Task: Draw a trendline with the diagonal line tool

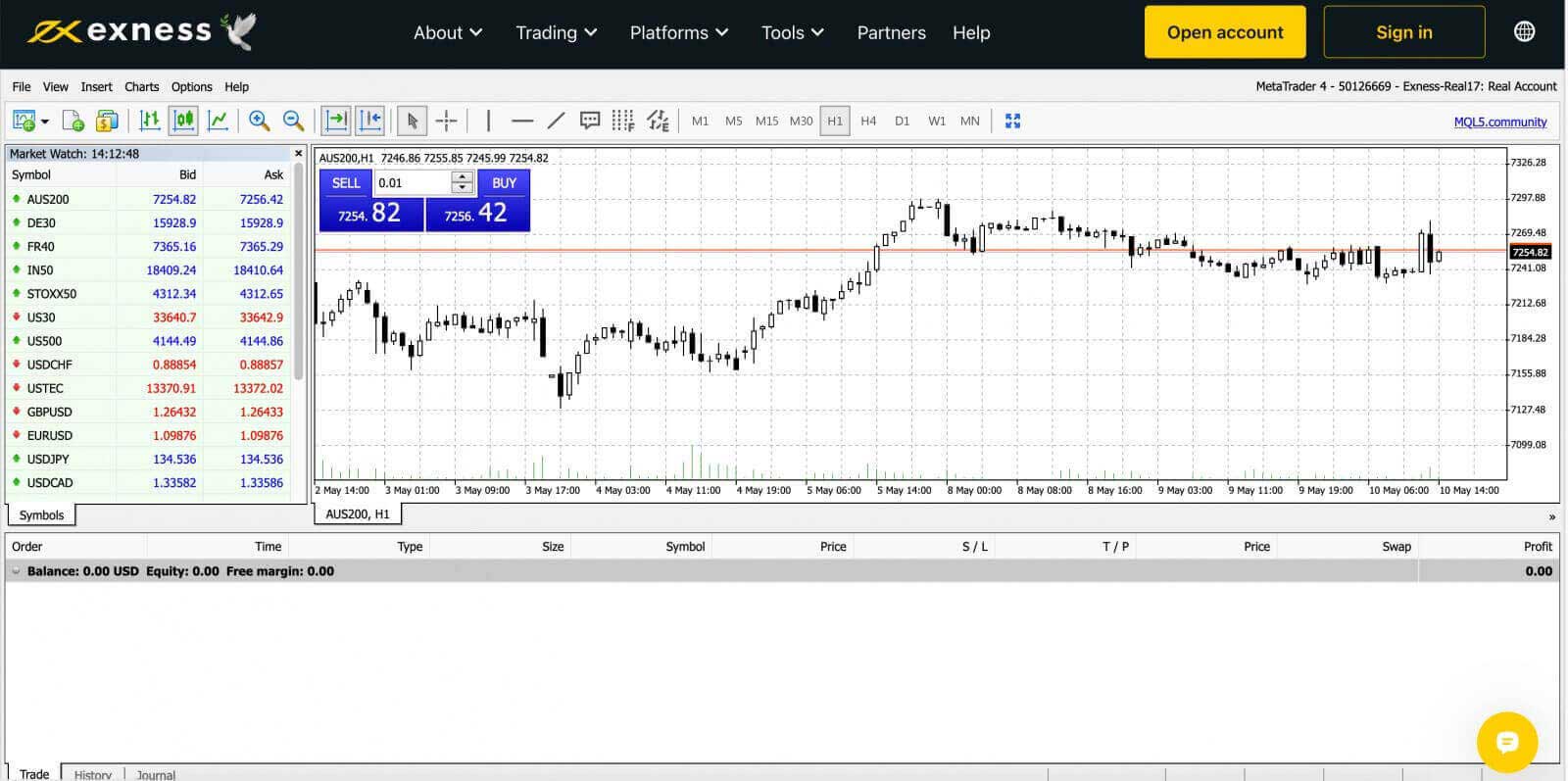Action: (x=556, y=121)
